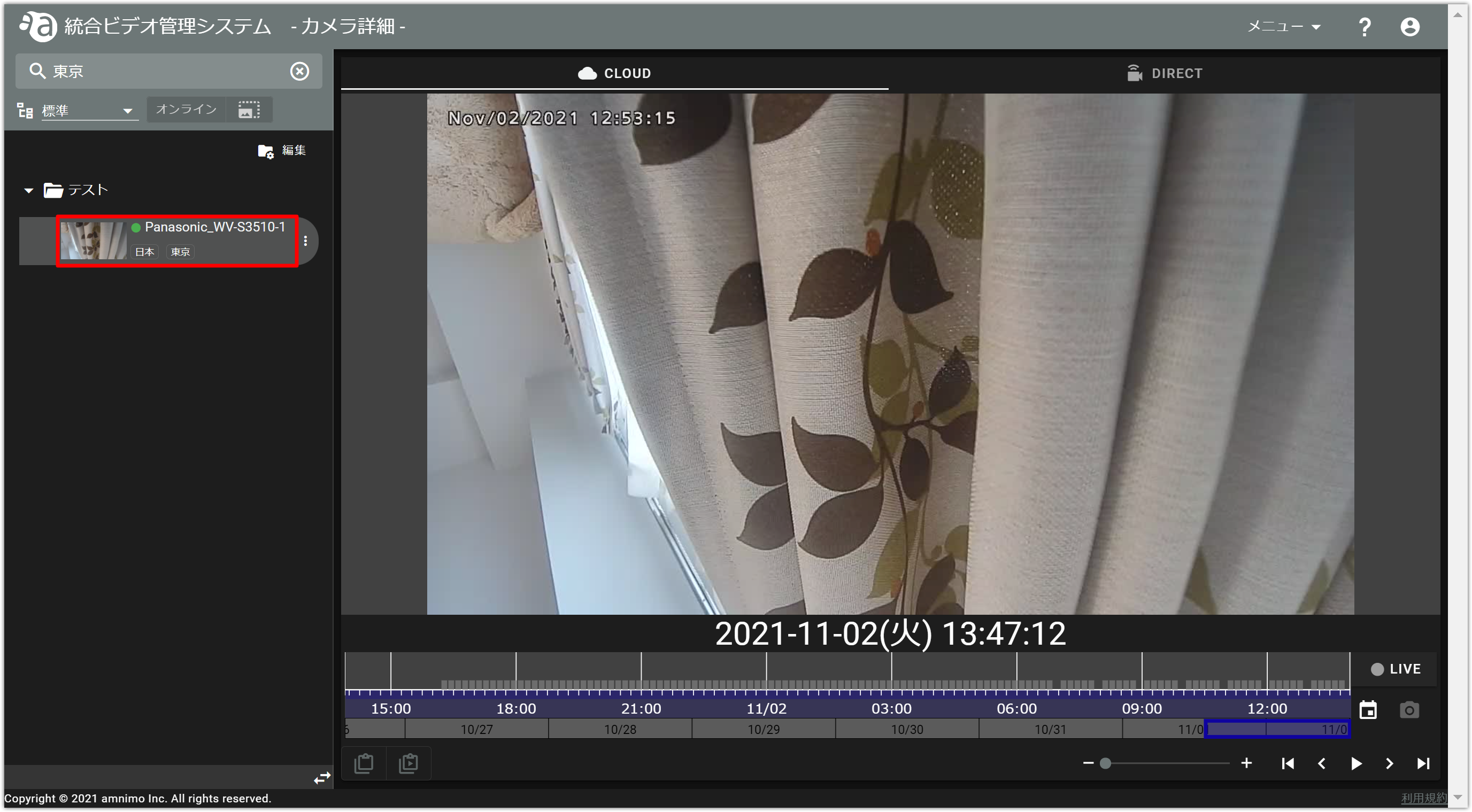The height and width of the screenshot is (812, 1472).
Task: Take a snapshot with camera icon
Action: click(1408, 710)
